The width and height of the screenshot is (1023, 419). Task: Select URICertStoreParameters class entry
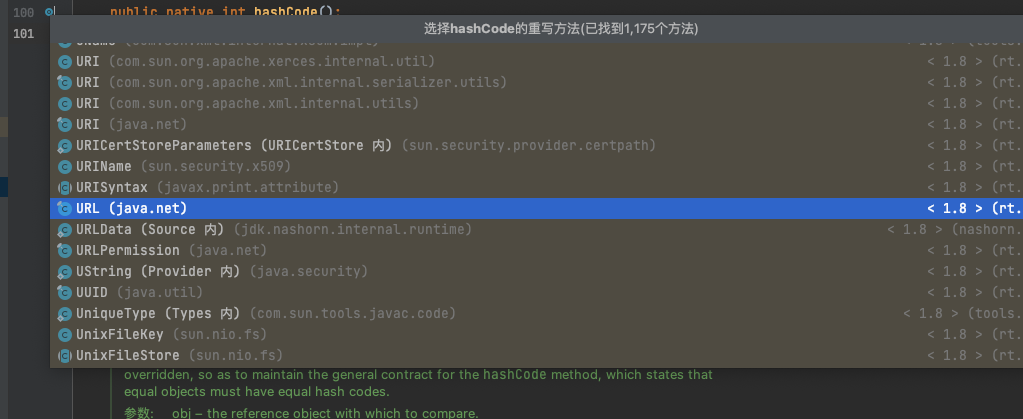pos(536,146)
